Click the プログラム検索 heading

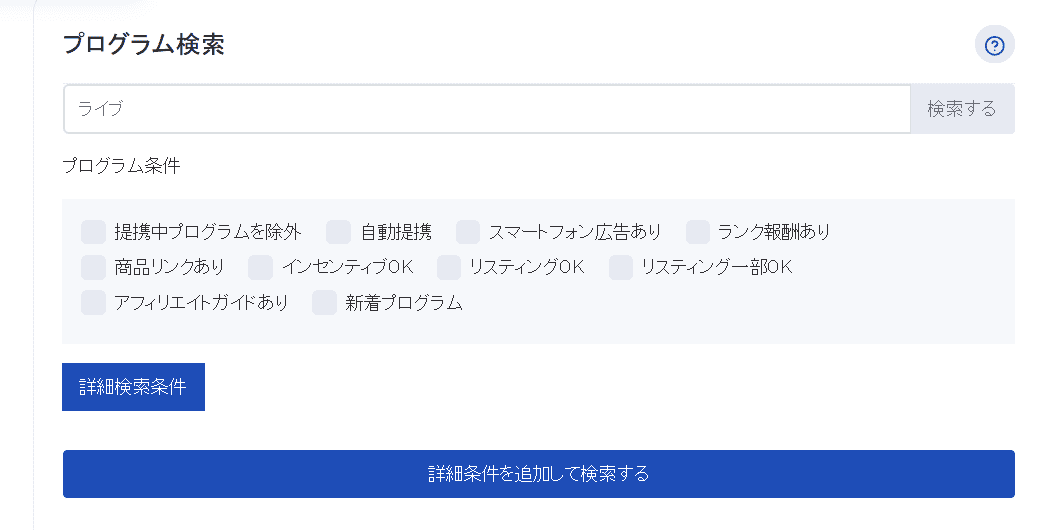[143, 45]
